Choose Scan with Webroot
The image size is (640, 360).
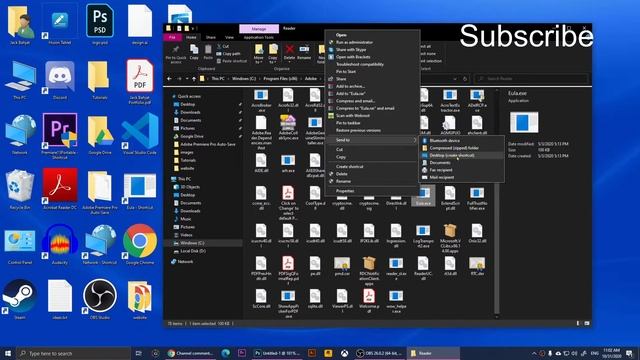(x=372, y=116)
